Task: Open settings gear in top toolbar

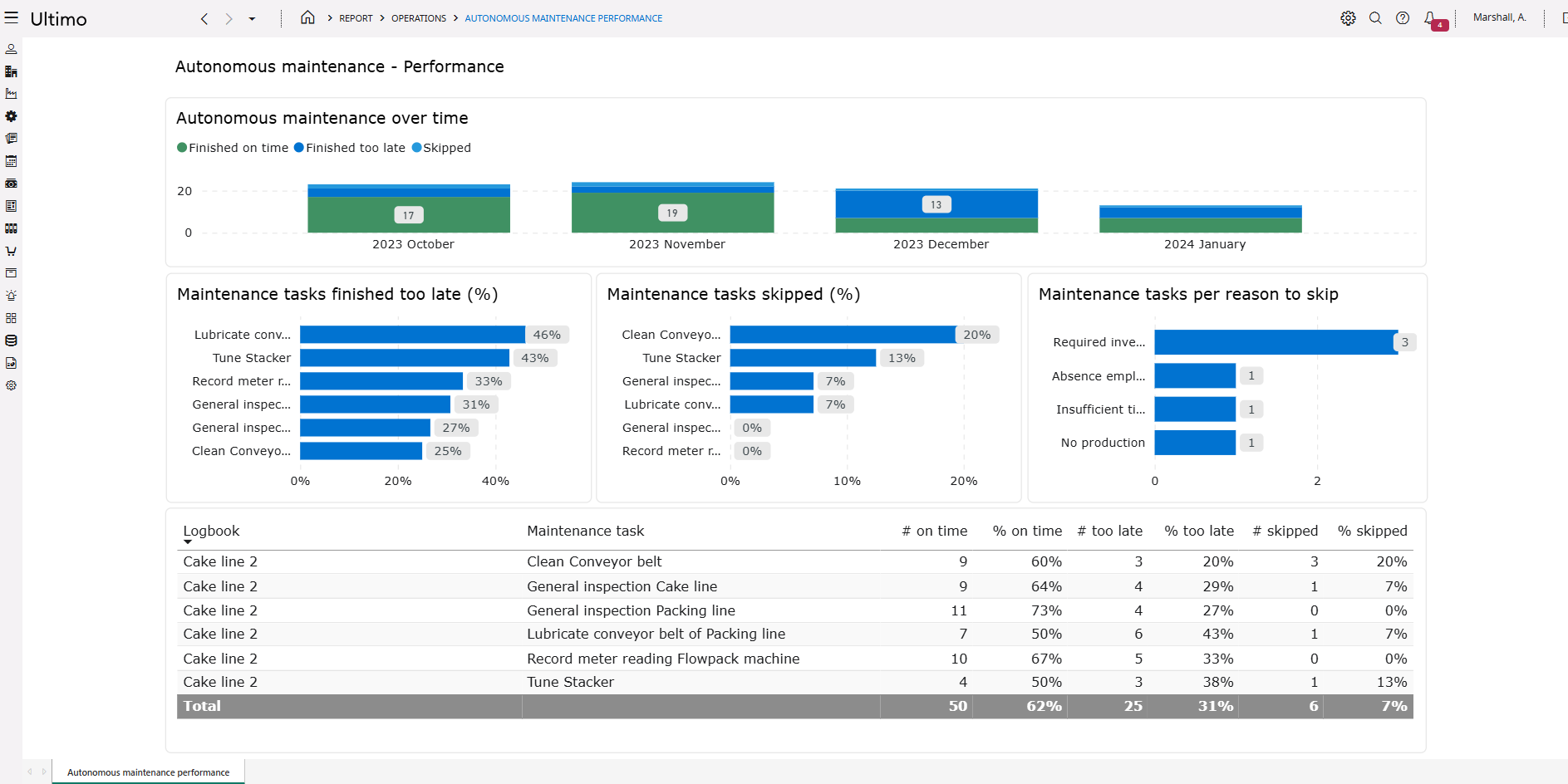Action: (1348, 17)
